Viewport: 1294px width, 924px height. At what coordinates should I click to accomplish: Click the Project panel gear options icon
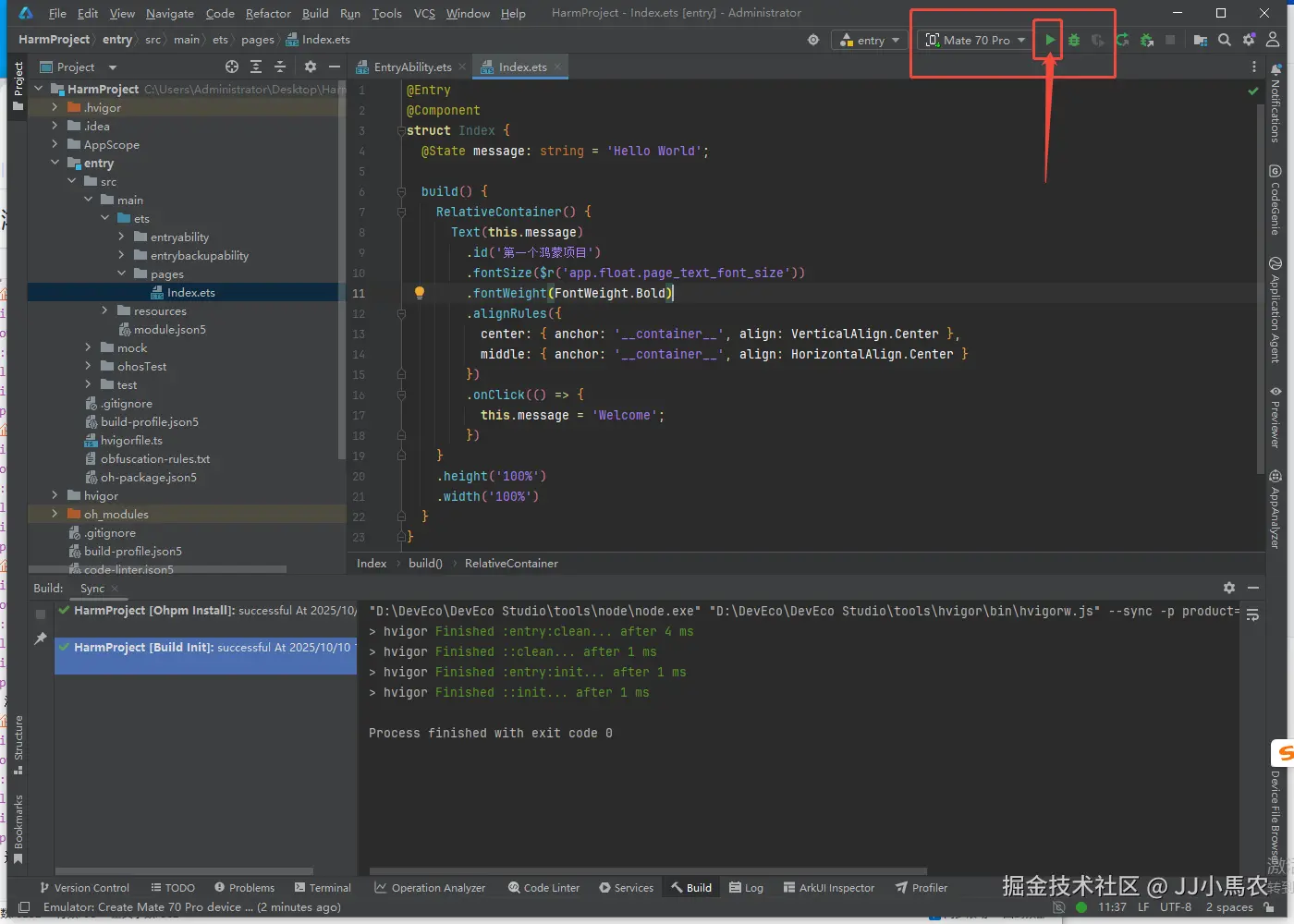pyautogui.click(x=311, y=67)
